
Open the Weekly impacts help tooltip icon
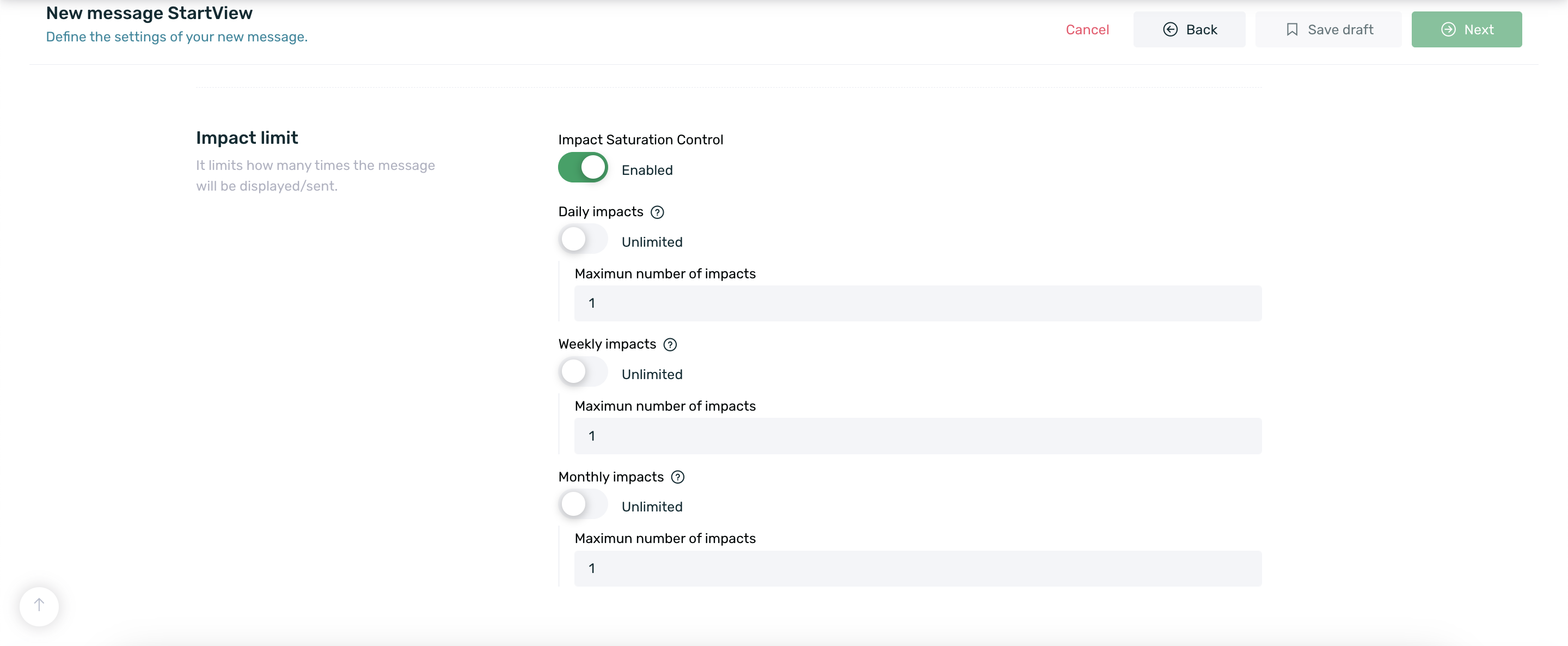(x=670, y=345)
